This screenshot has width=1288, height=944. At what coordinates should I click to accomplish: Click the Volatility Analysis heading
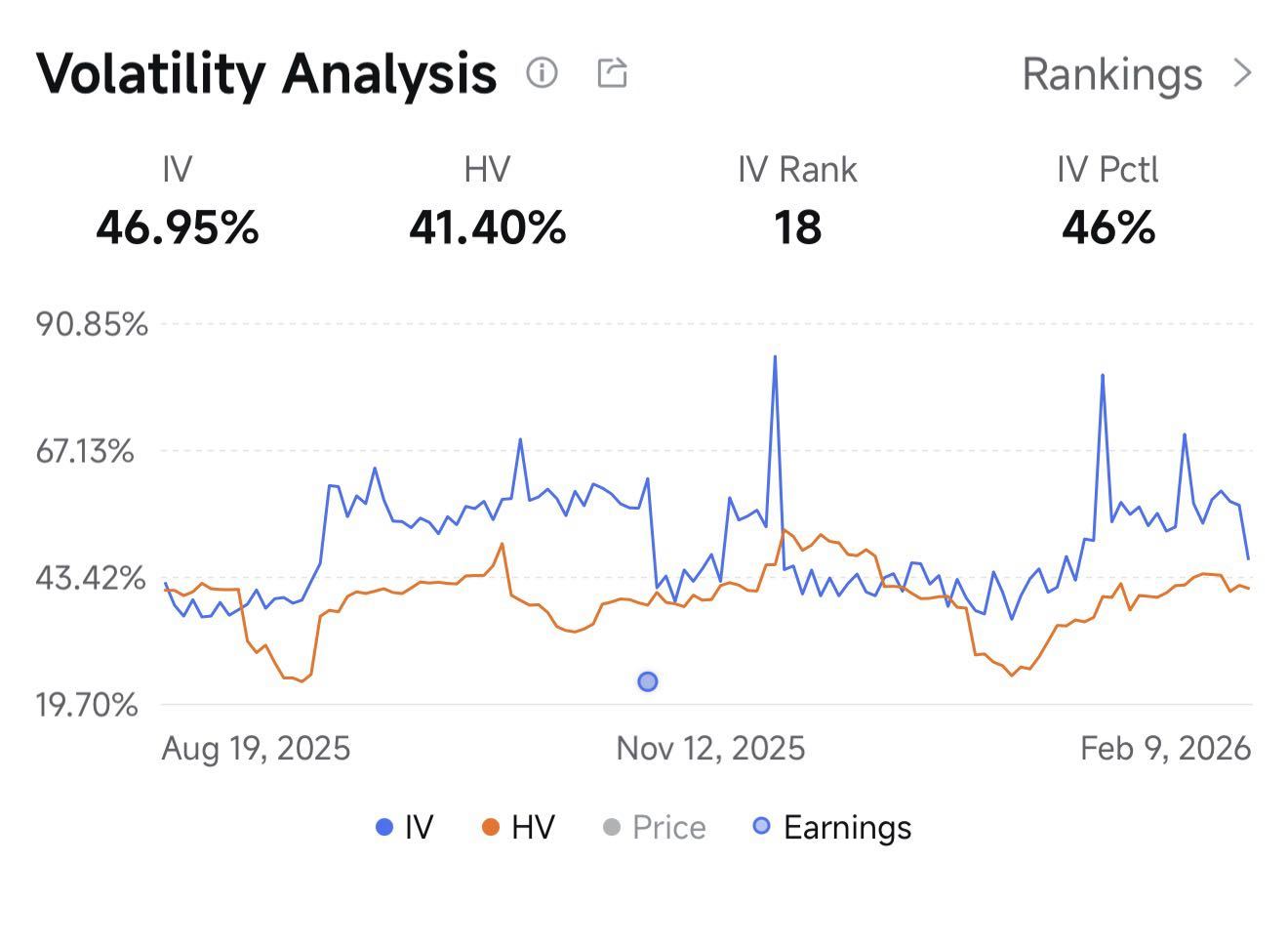(x=266, y=73)
